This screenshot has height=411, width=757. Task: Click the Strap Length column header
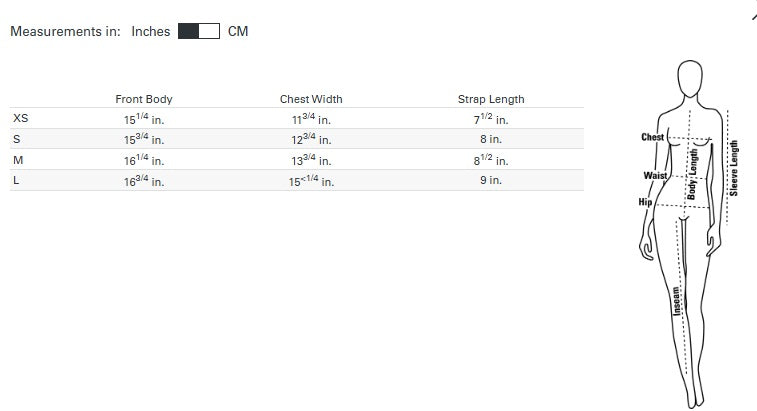491,99
